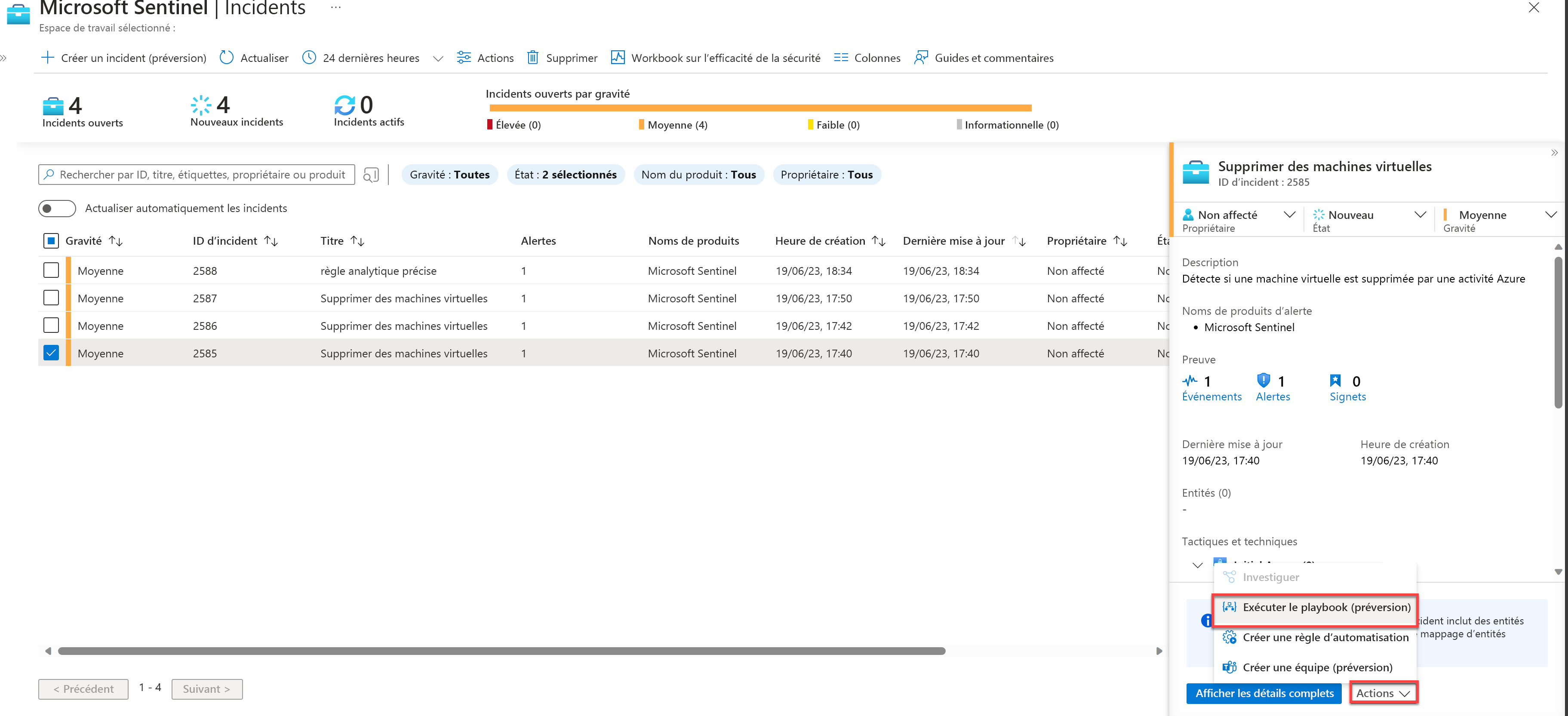Click the Événements activity icon
This screenshot has width=1568, height=716.
click(1190, 381)
